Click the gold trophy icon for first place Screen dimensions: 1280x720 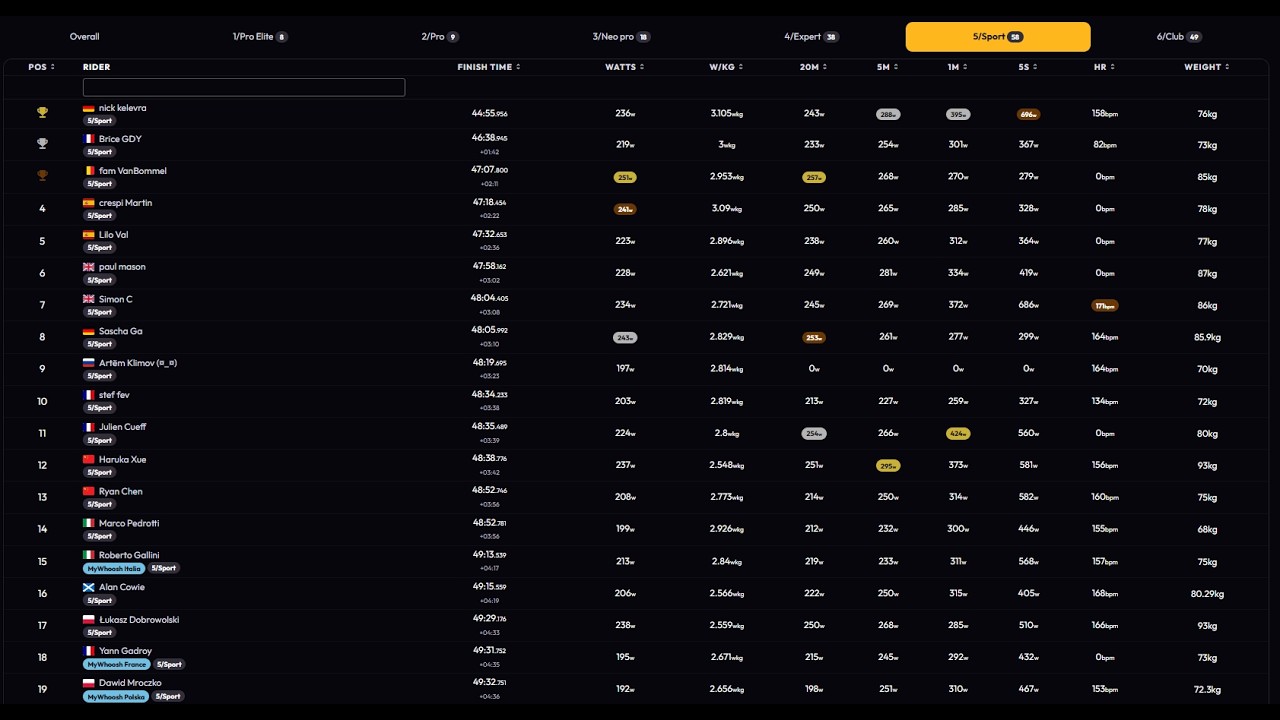click(x=42, y=113)
